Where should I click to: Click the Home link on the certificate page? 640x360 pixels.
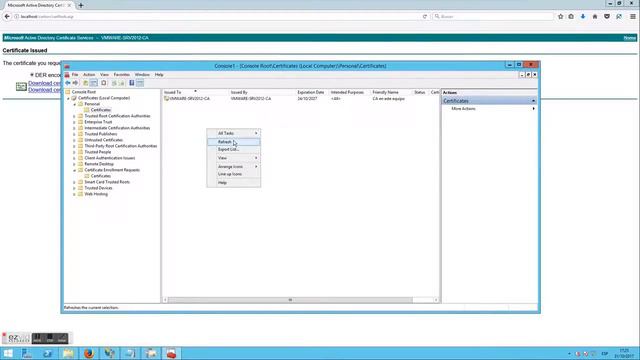[629, 38]
